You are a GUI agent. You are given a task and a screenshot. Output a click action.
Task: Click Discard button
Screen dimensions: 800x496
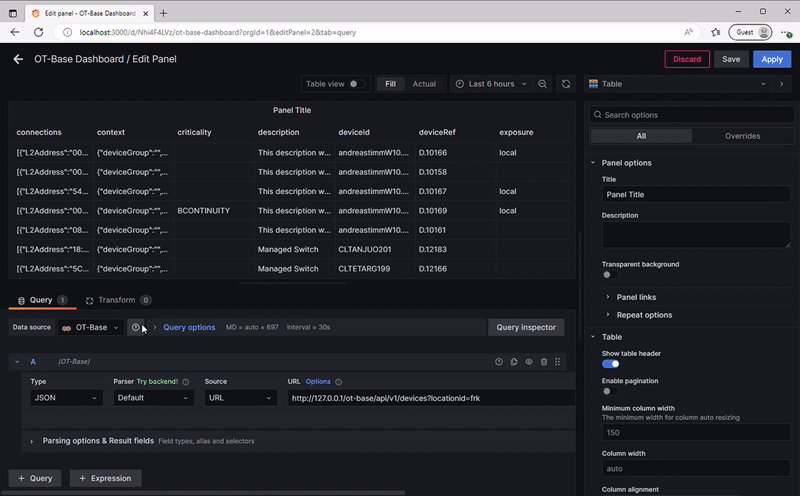[687, 59]
